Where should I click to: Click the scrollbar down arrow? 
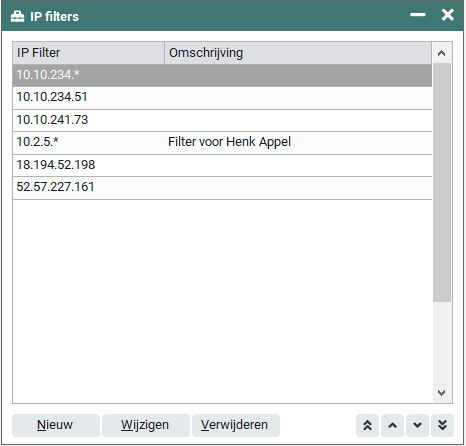pyautogui.click(x=442, y=393)
